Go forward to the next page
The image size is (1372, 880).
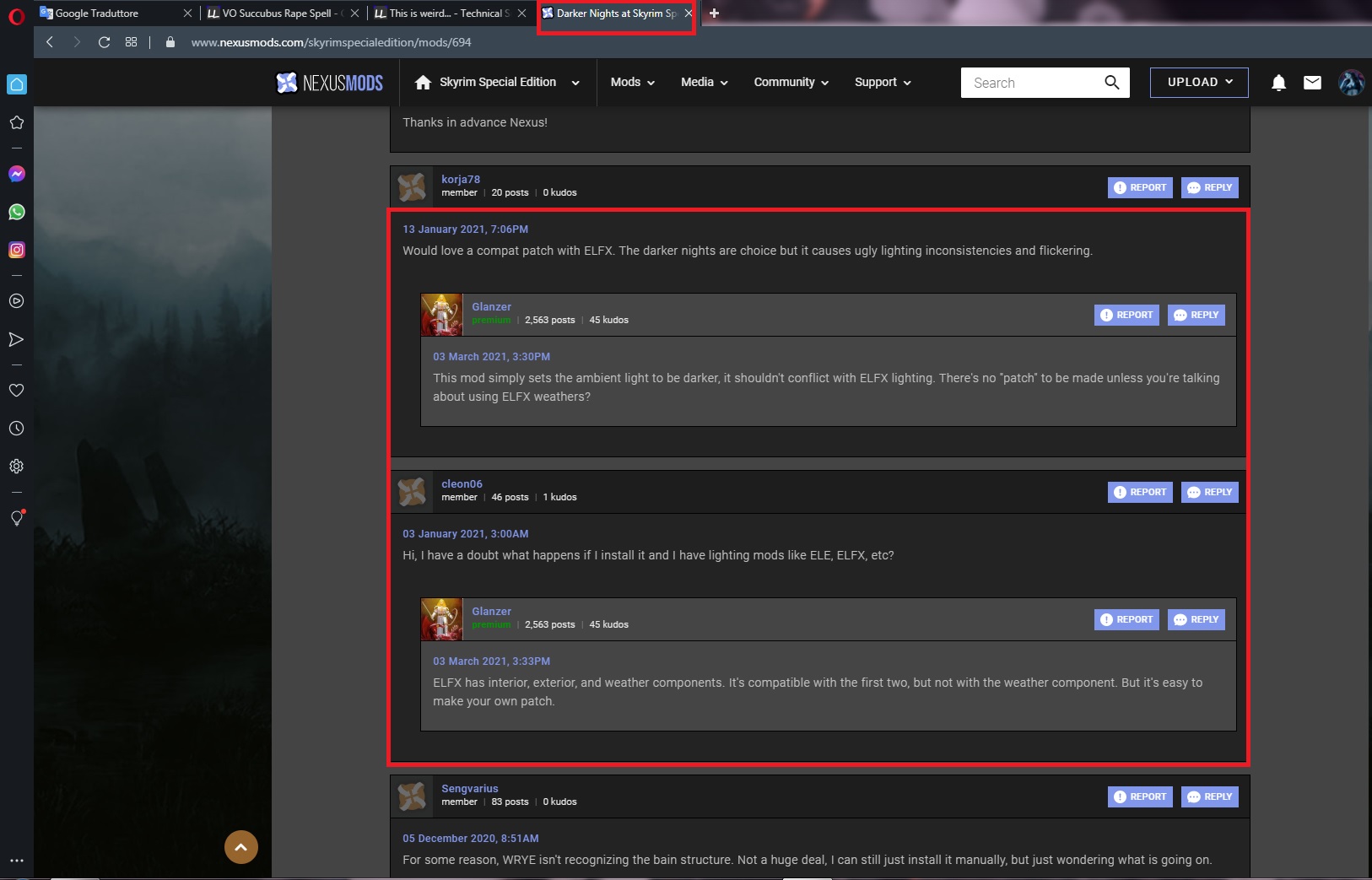[77, 42]
